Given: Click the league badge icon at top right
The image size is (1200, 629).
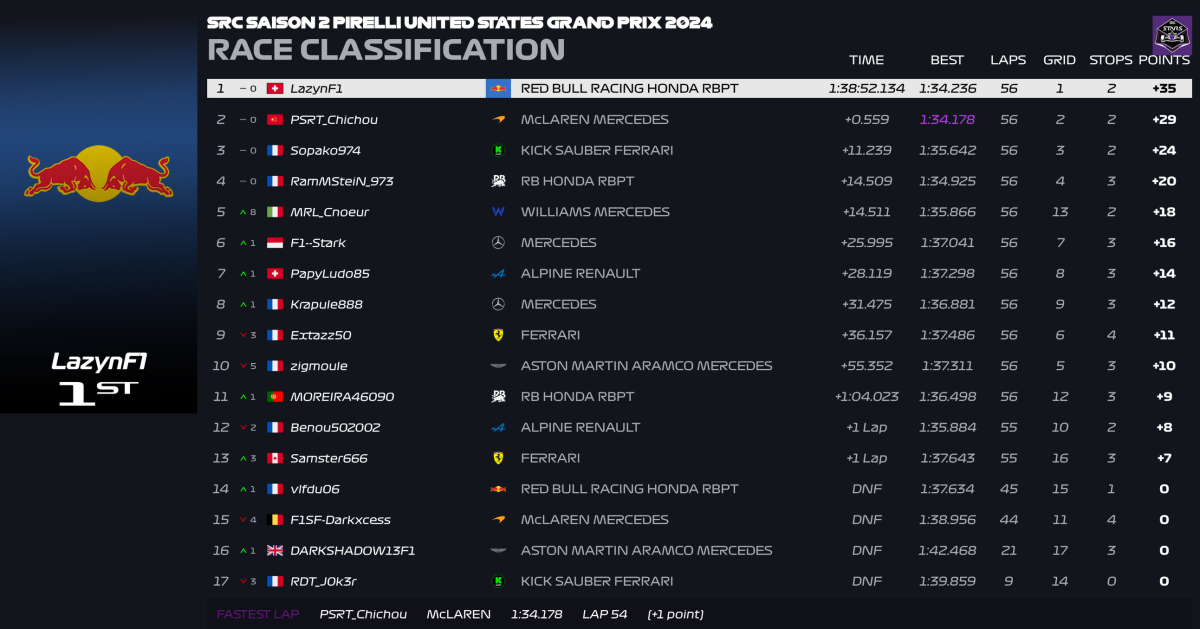Looking at the screenshot, I should point(1171,35).
